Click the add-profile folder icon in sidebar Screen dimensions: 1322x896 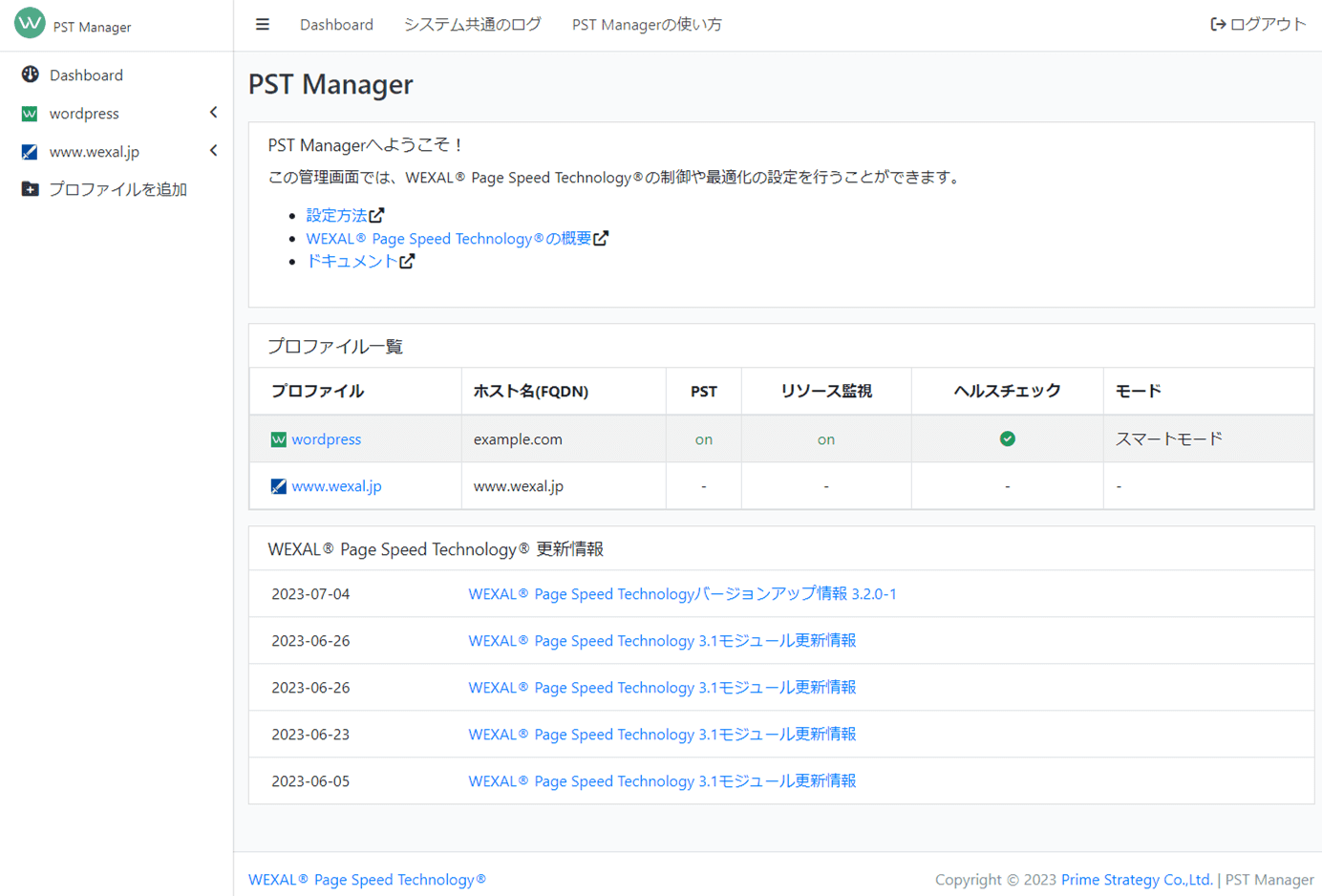[31, 189]
